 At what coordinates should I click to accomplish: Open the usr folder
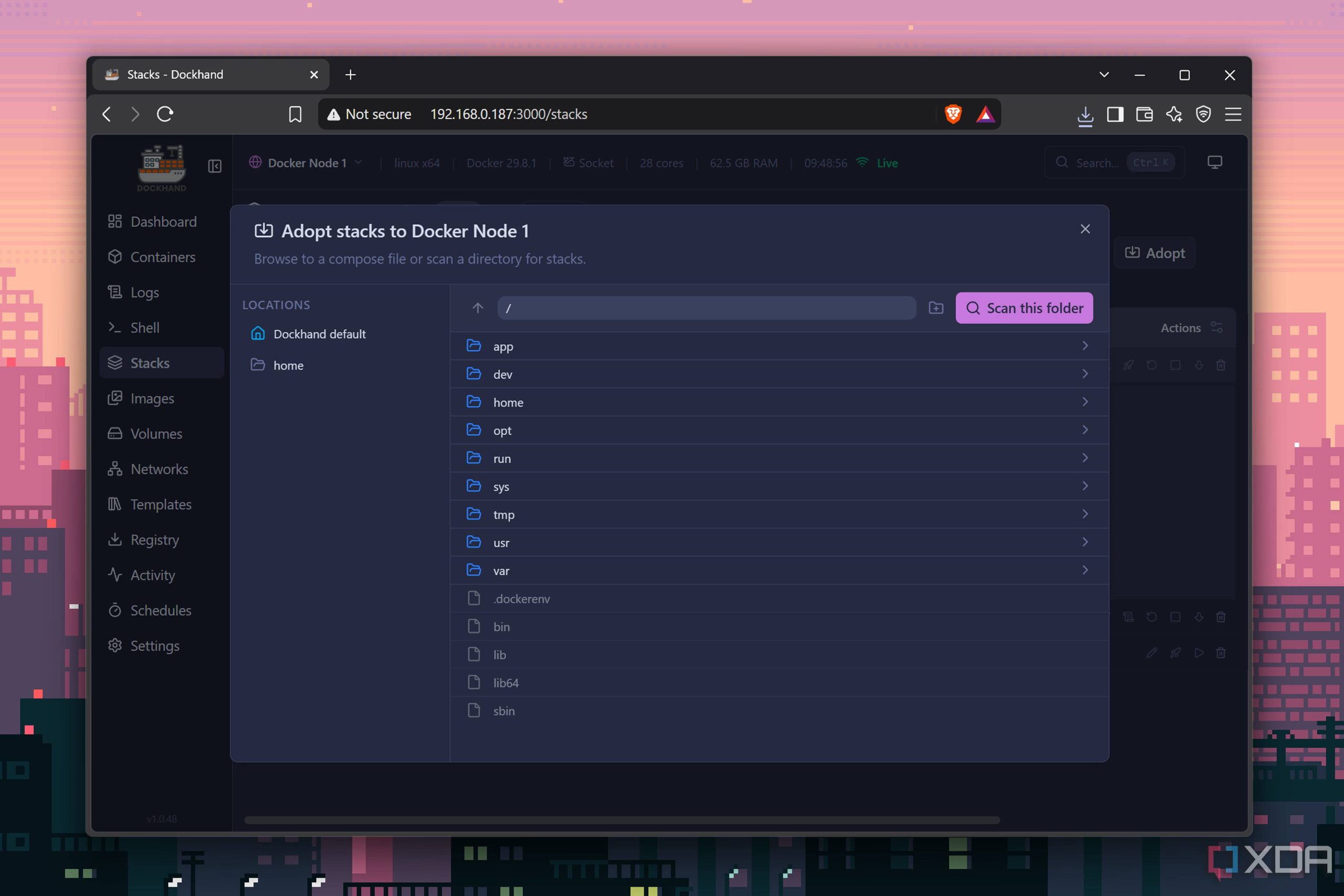point(780,542)
